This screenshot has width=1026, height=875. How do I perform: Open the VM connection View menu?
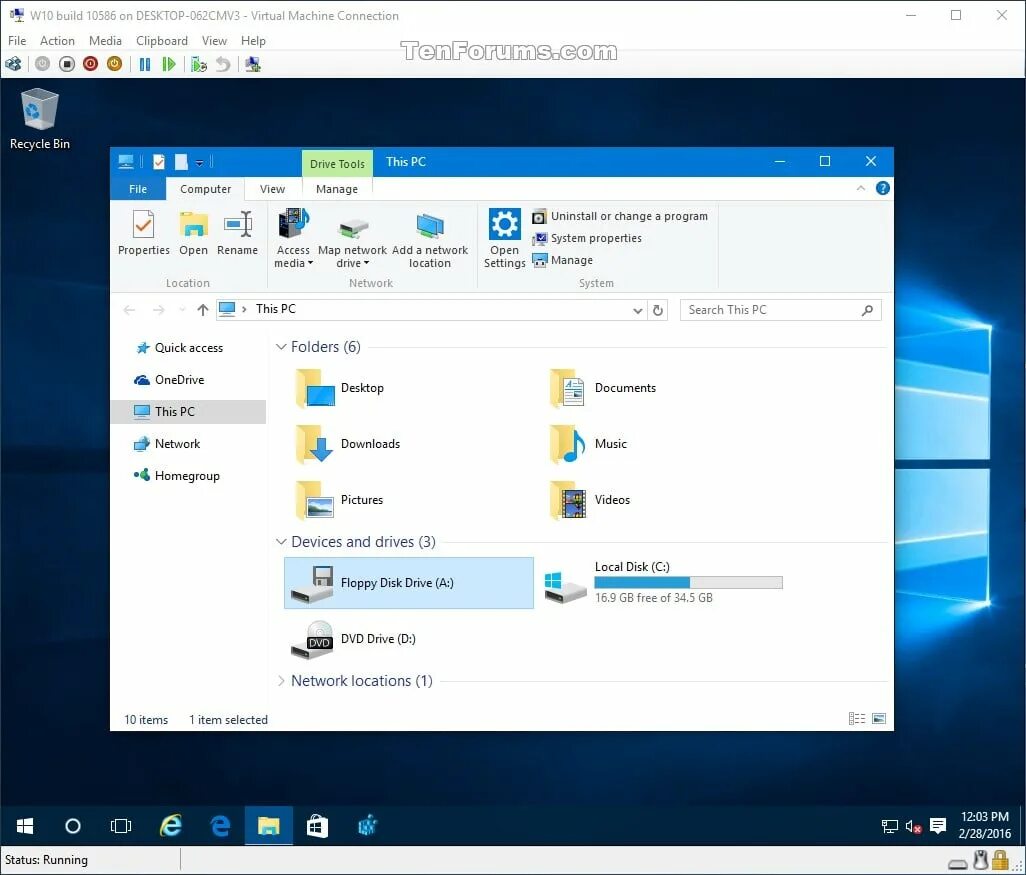[214, 41]
